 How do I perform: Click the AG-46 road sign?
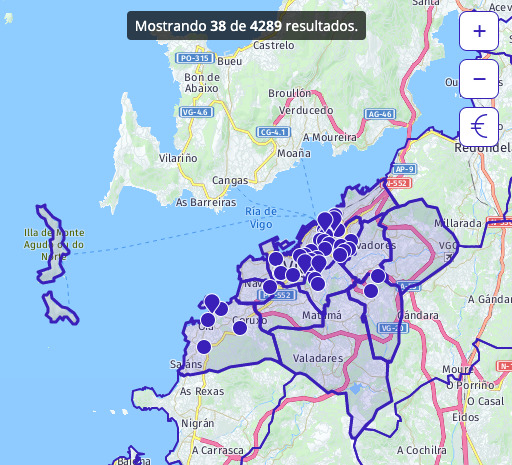click(380, 114)
